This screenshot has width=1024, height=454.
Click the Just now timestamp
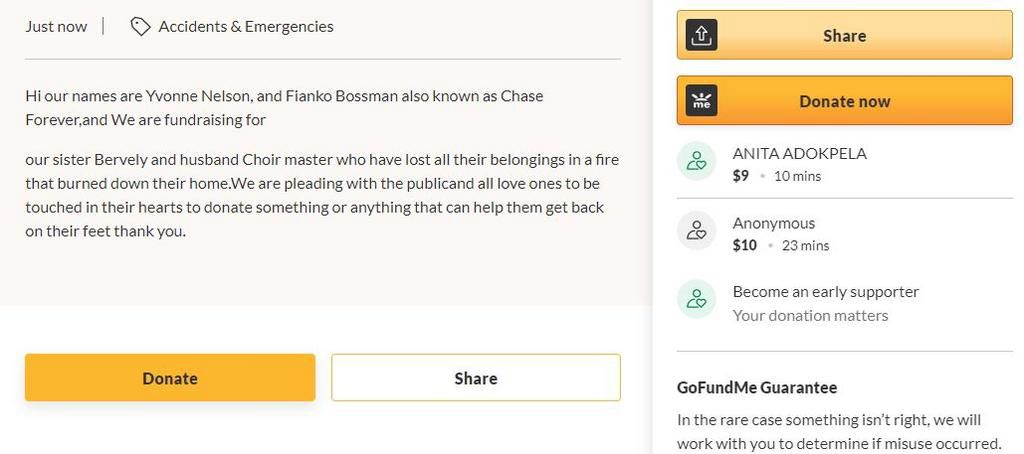56,27
